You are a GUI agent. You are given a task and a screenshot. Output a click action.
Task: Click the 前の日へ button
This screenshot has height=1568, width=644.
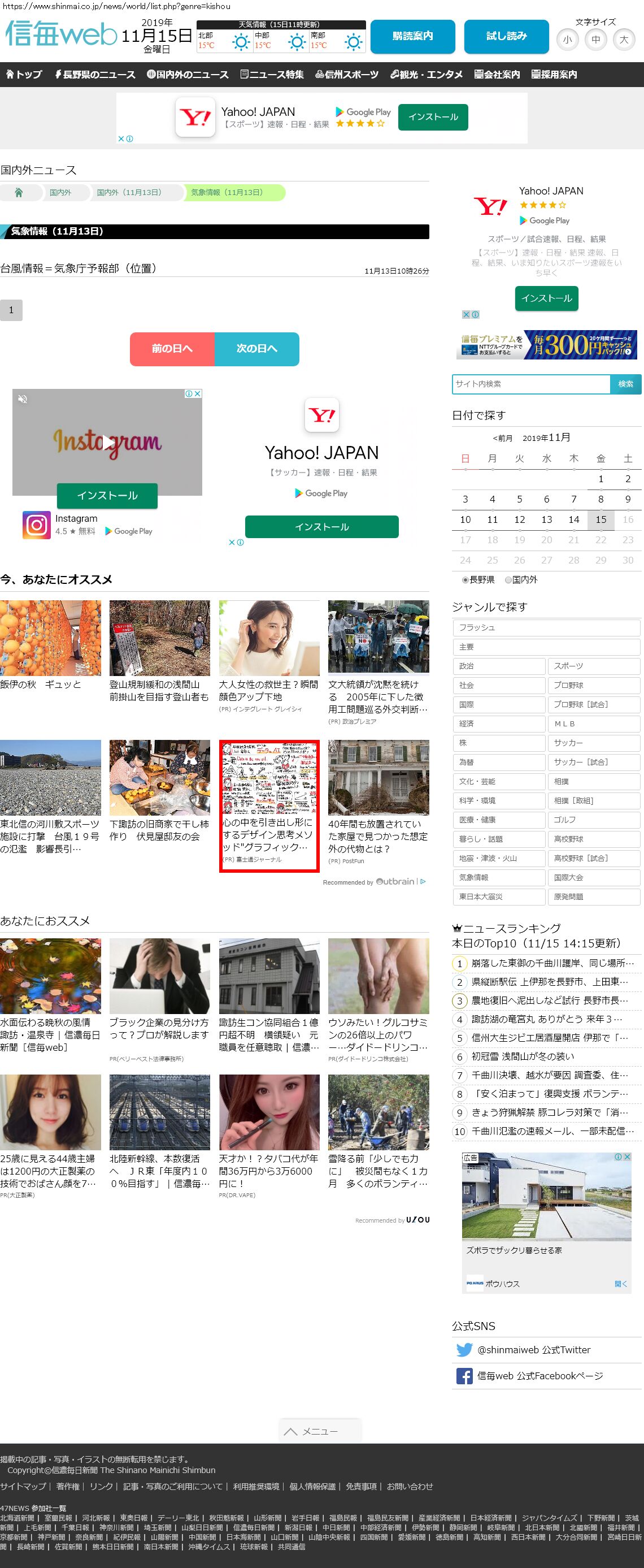(x=172, y=349)
